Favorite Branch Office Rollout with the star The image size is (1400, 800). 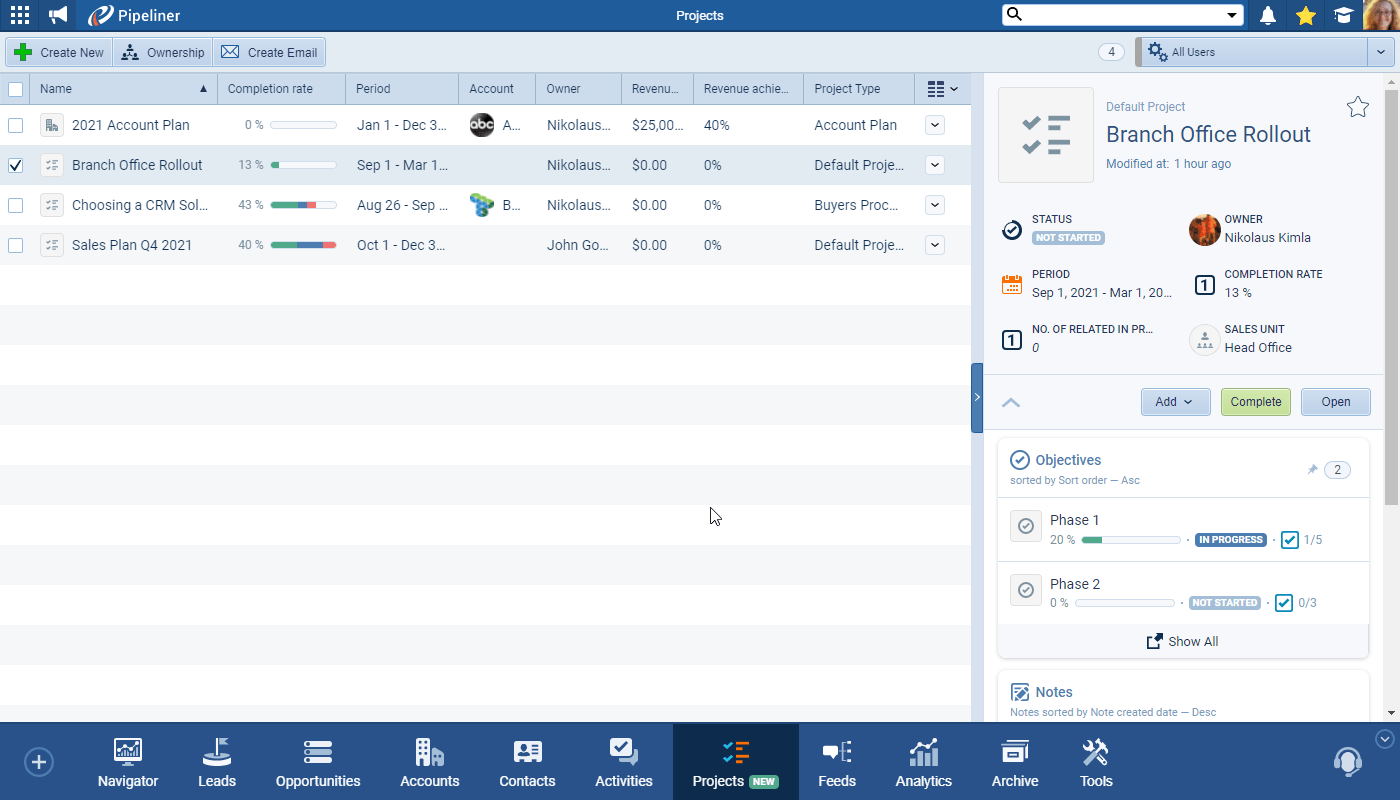coord(1357,105)
